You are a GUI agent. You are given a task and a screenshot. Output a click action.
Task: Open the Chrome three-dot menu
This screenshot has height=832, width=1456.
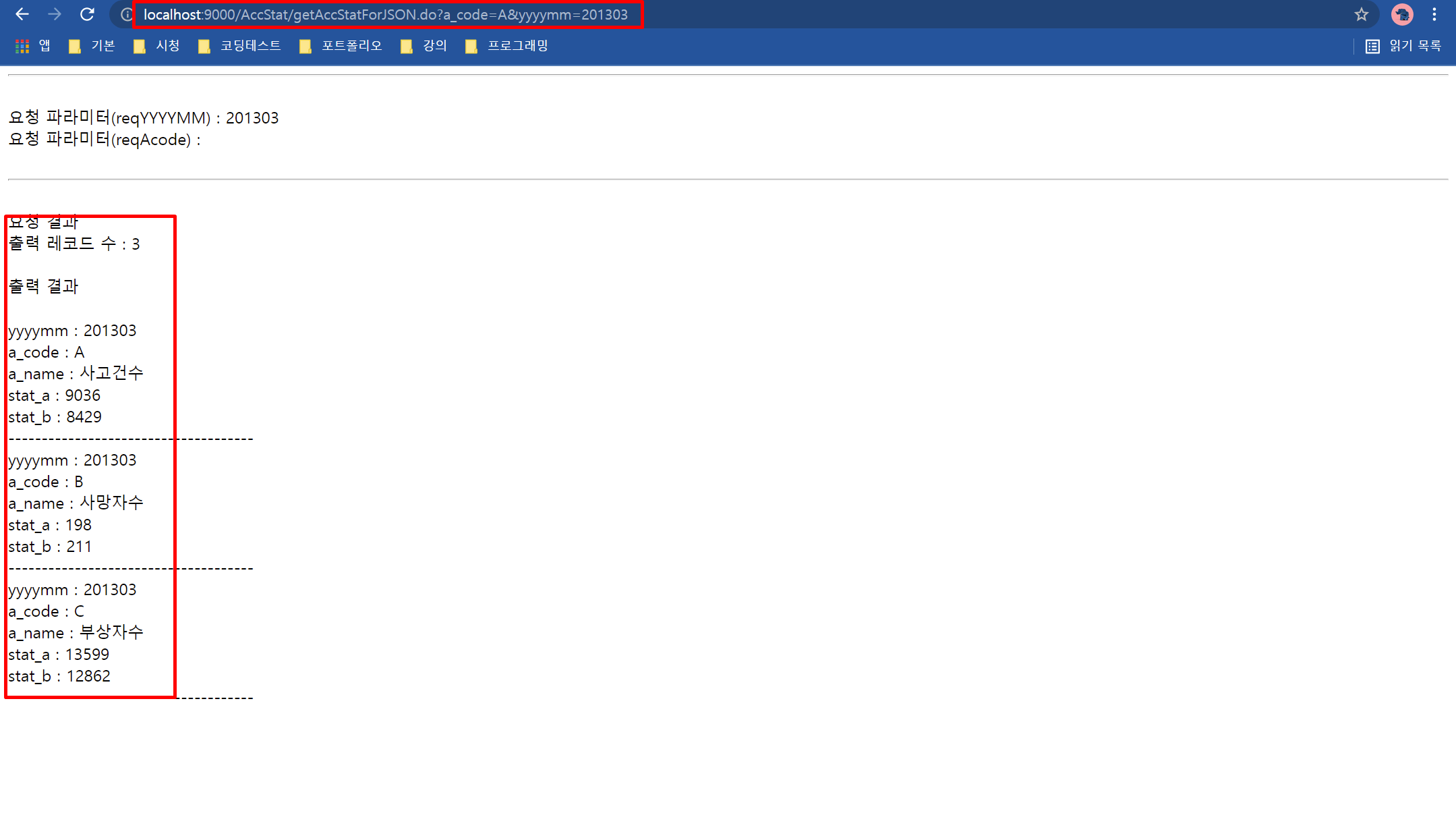(1434, 14)
